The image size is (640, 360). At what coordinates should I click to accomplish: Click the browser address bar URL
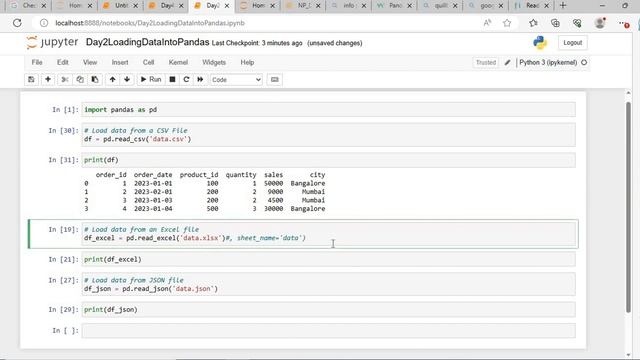pyautogui.click(x=150, y=23)
